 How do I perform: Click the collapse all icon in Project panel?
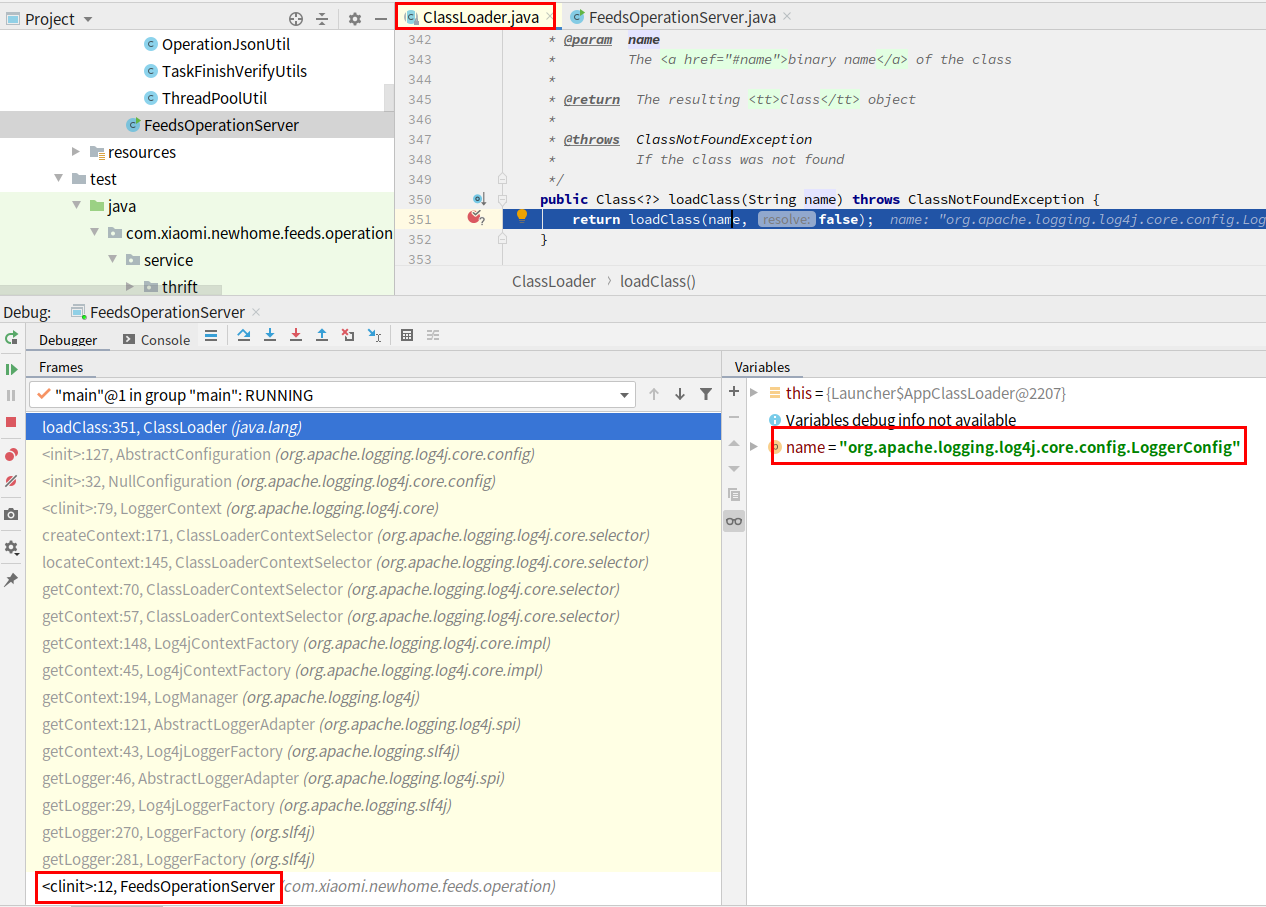tap(322, 19)
